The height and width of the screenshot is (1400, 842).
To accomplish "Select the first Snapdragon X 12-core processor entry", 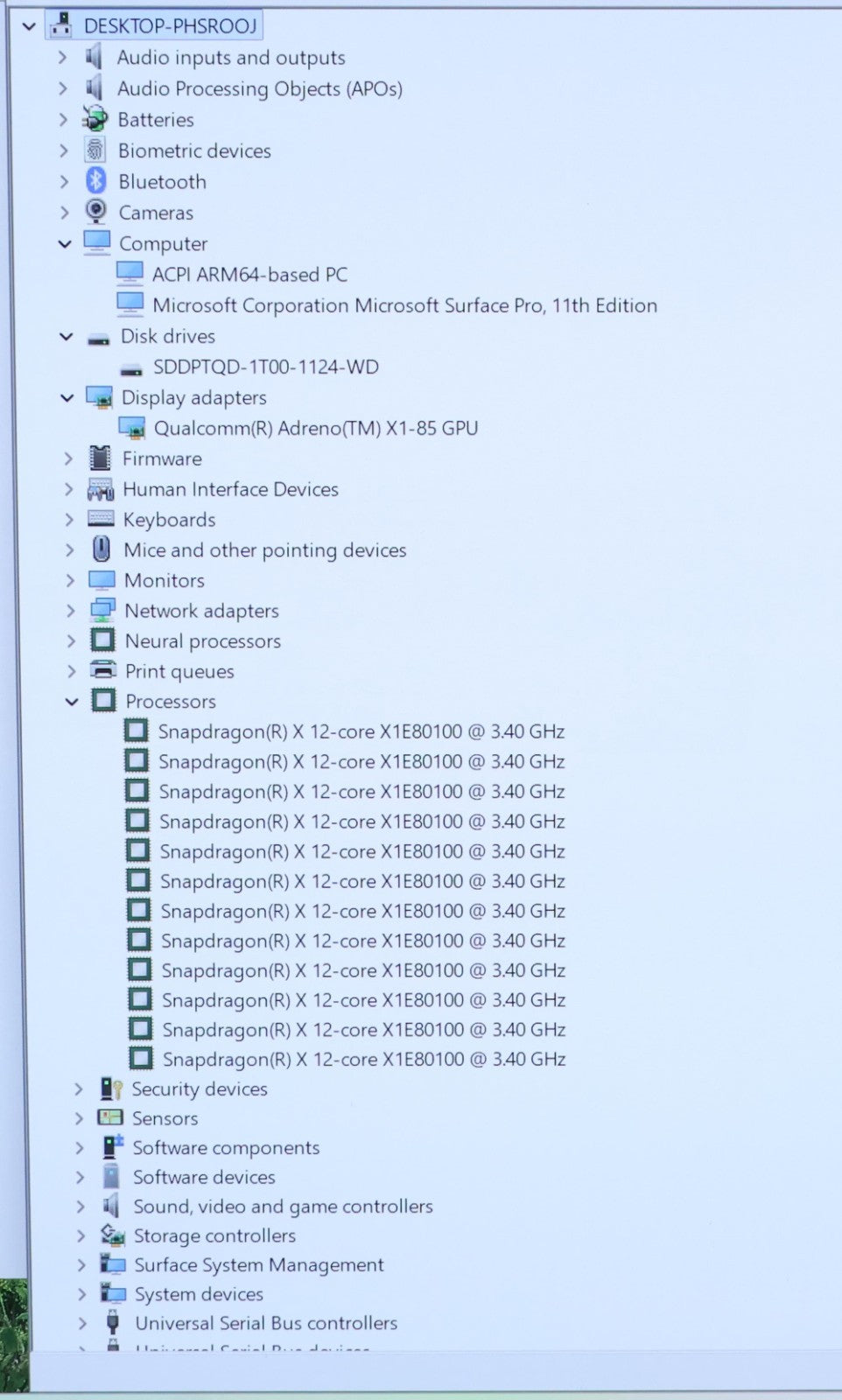I will (361, 731).
